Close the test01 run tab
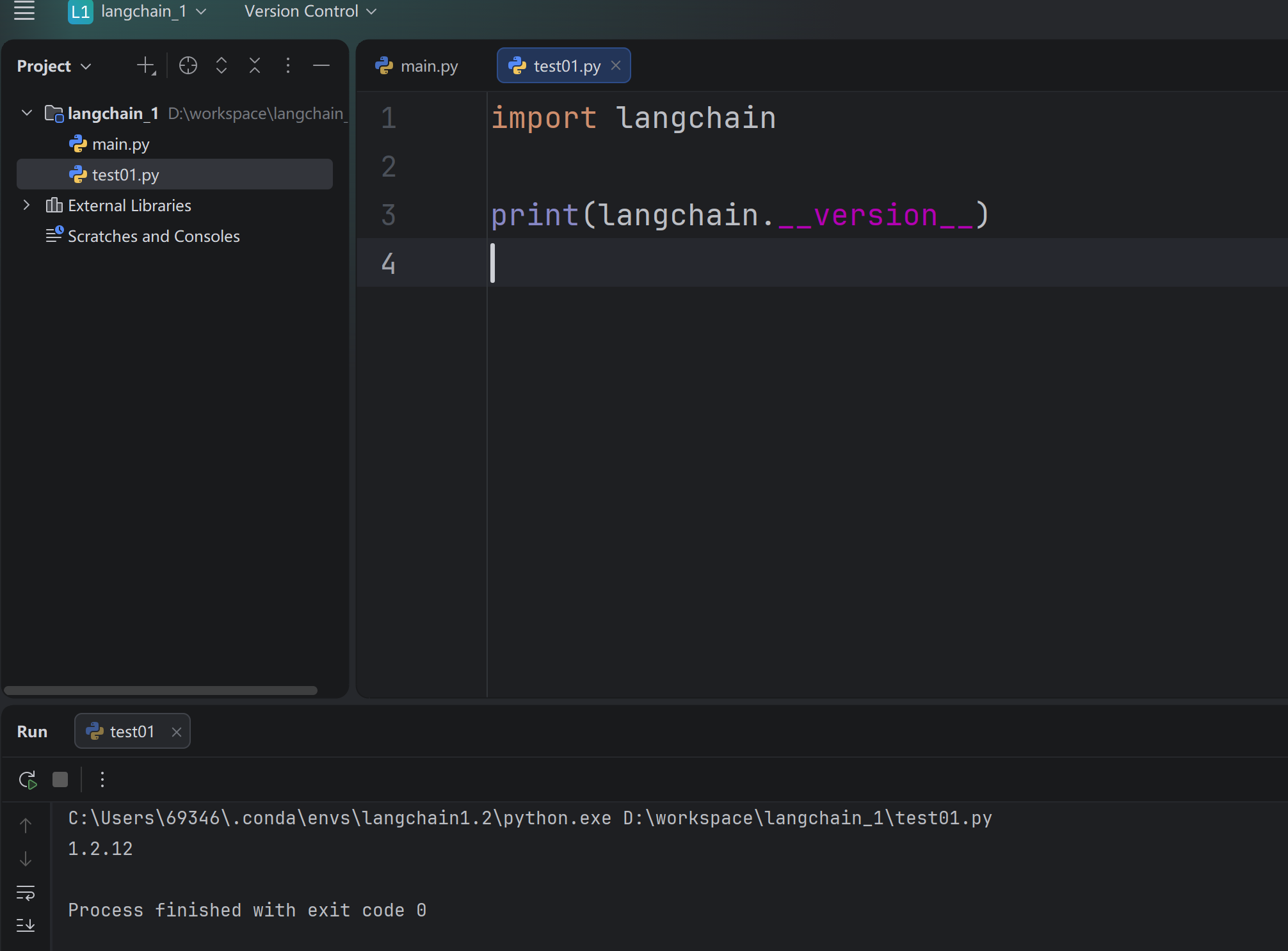This screenshot has width=1288, height=951. [177, 732]
